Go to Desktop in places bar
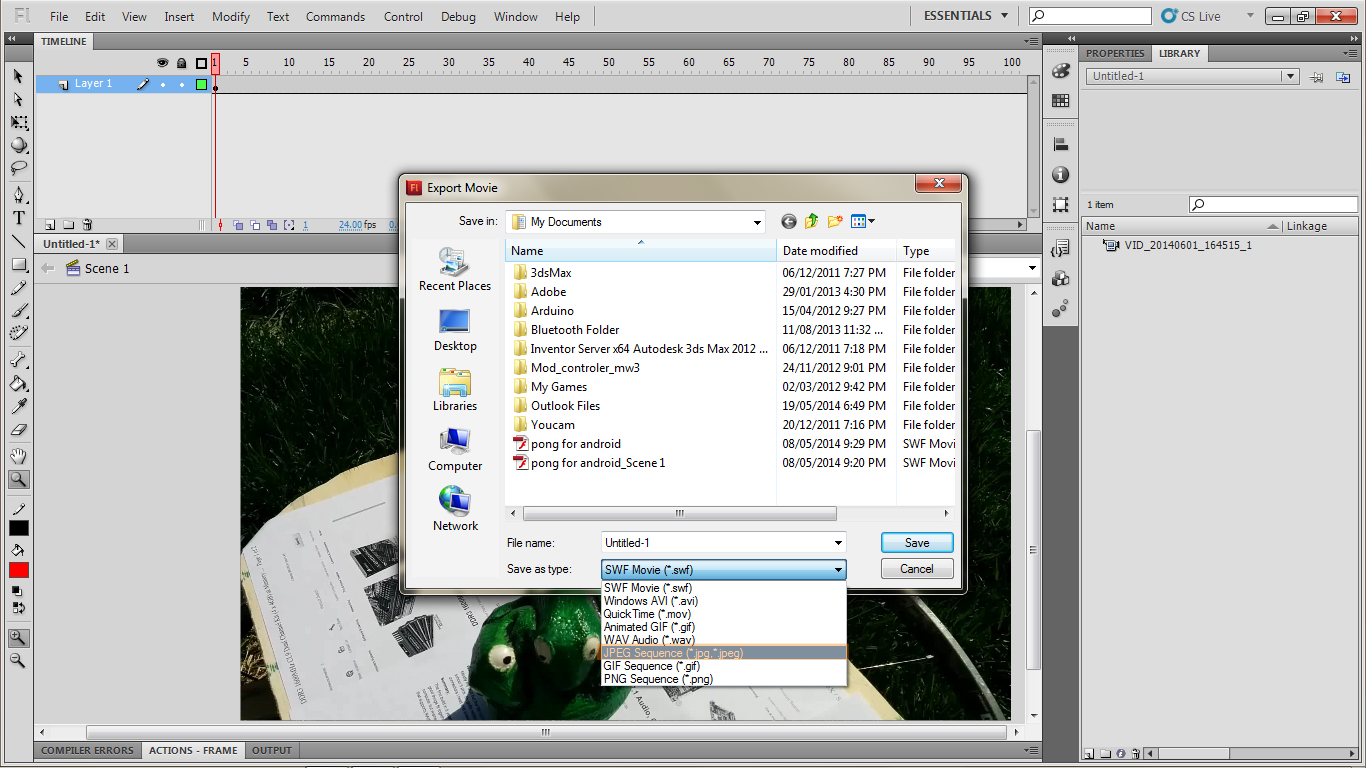This screenshot has width=1366, height=768. 455,330
